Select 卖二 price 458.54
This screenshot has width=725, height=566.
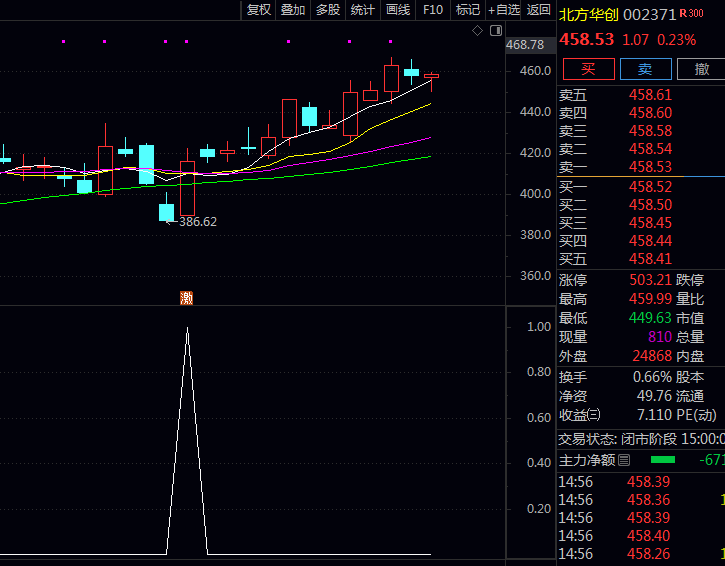tap(650, 149)
